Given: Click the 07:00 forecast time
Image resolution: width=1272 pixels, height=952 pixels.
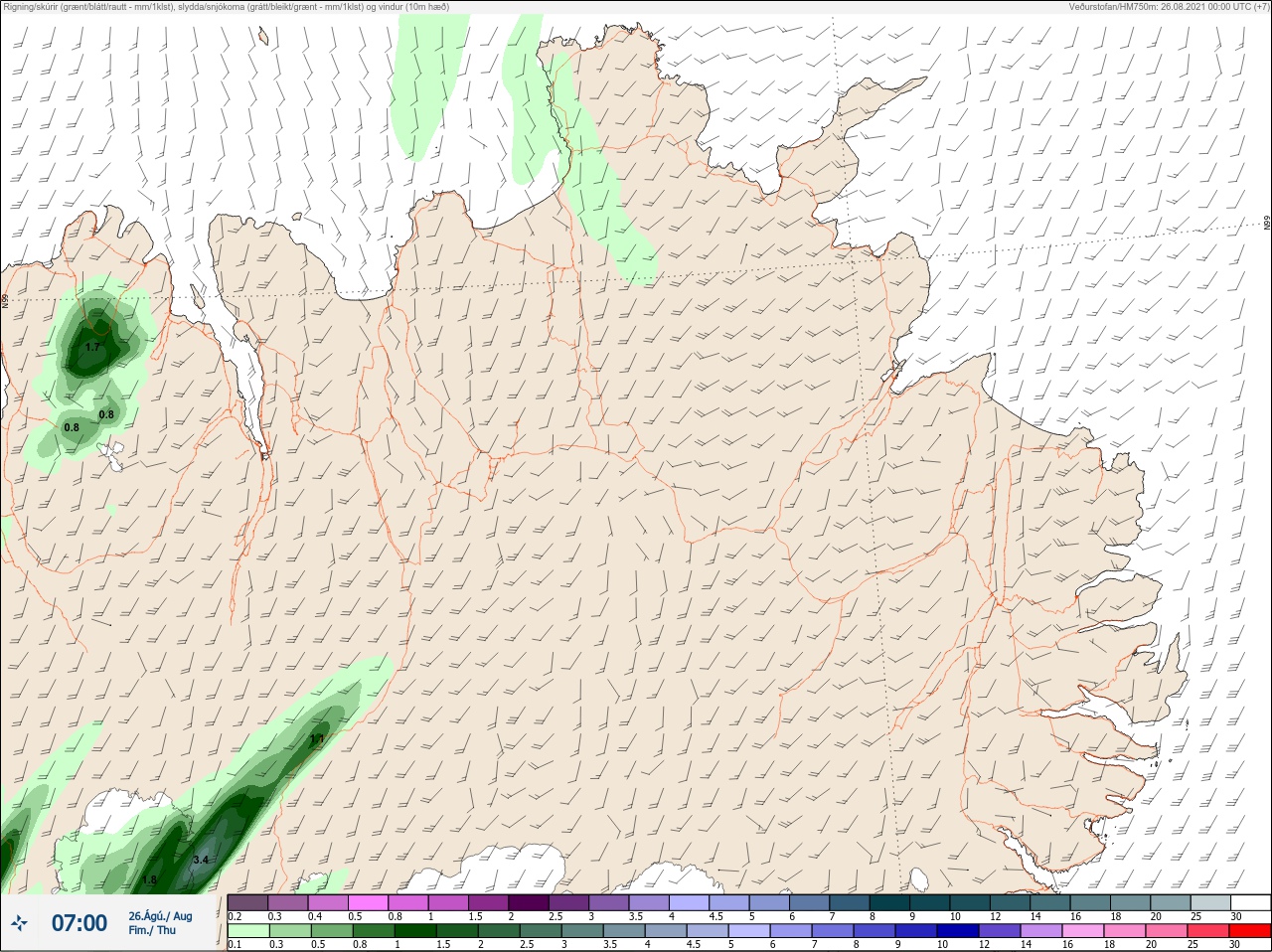Looking at the screenshot, I should coord(79,923).
